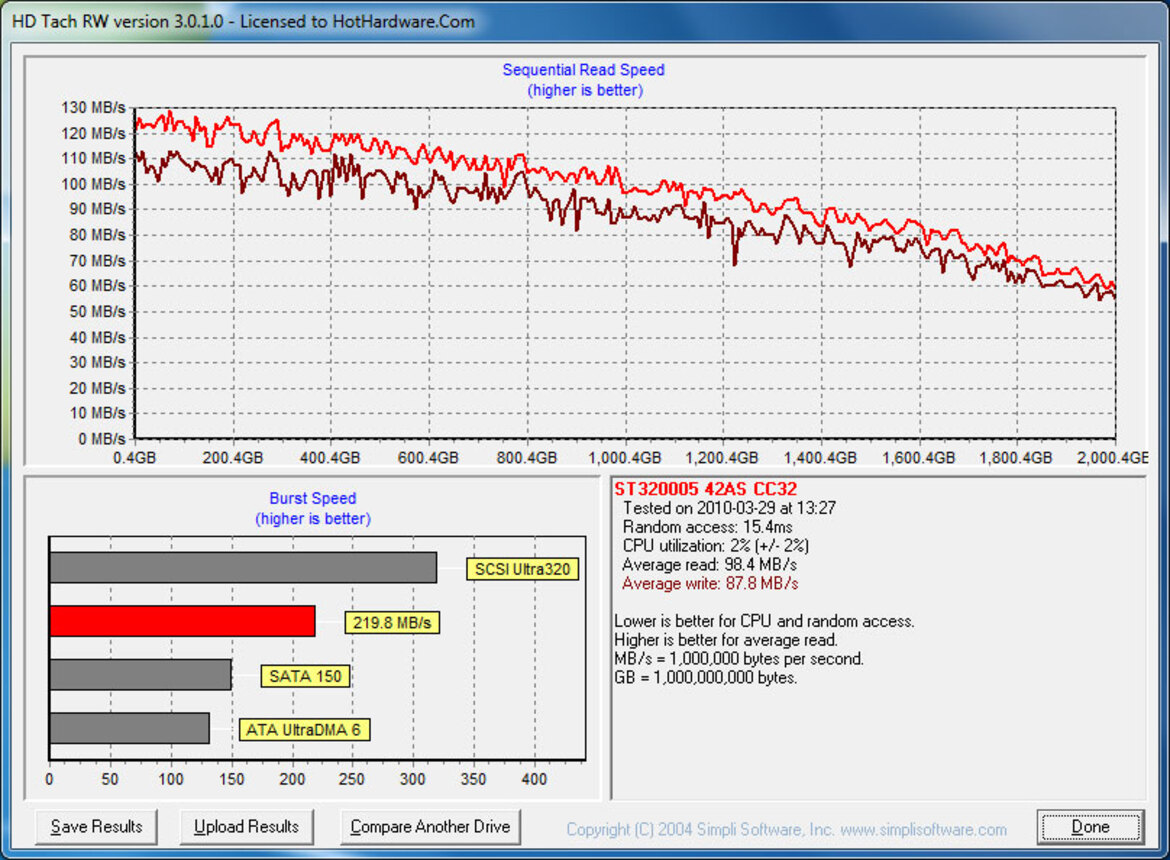Click the Random access: 15.4ms value
The image size is (1170, 860).
point(707,527)
